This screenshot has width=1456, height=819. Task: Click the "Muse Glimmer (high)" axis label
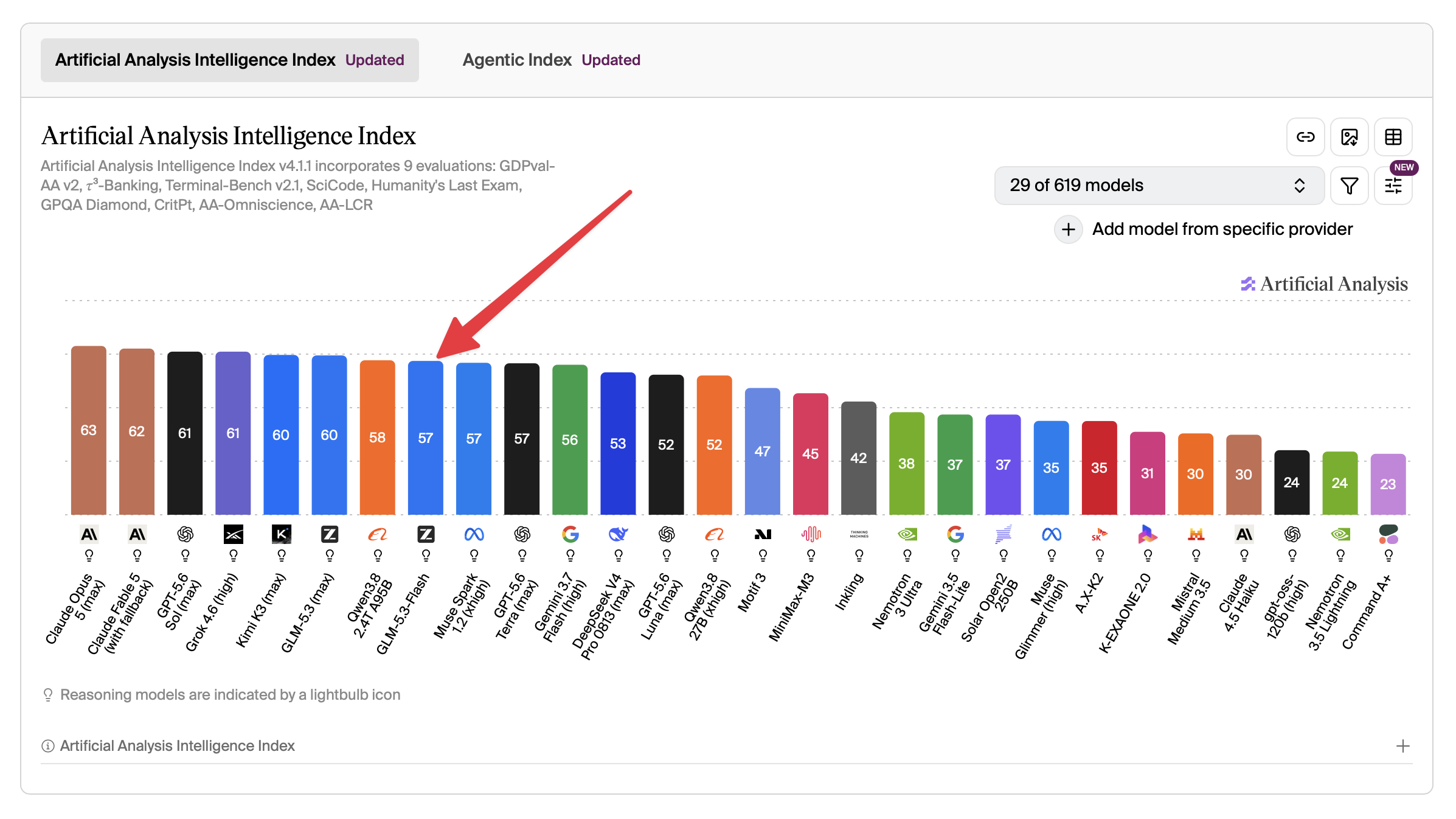(x=1041, y=616)
